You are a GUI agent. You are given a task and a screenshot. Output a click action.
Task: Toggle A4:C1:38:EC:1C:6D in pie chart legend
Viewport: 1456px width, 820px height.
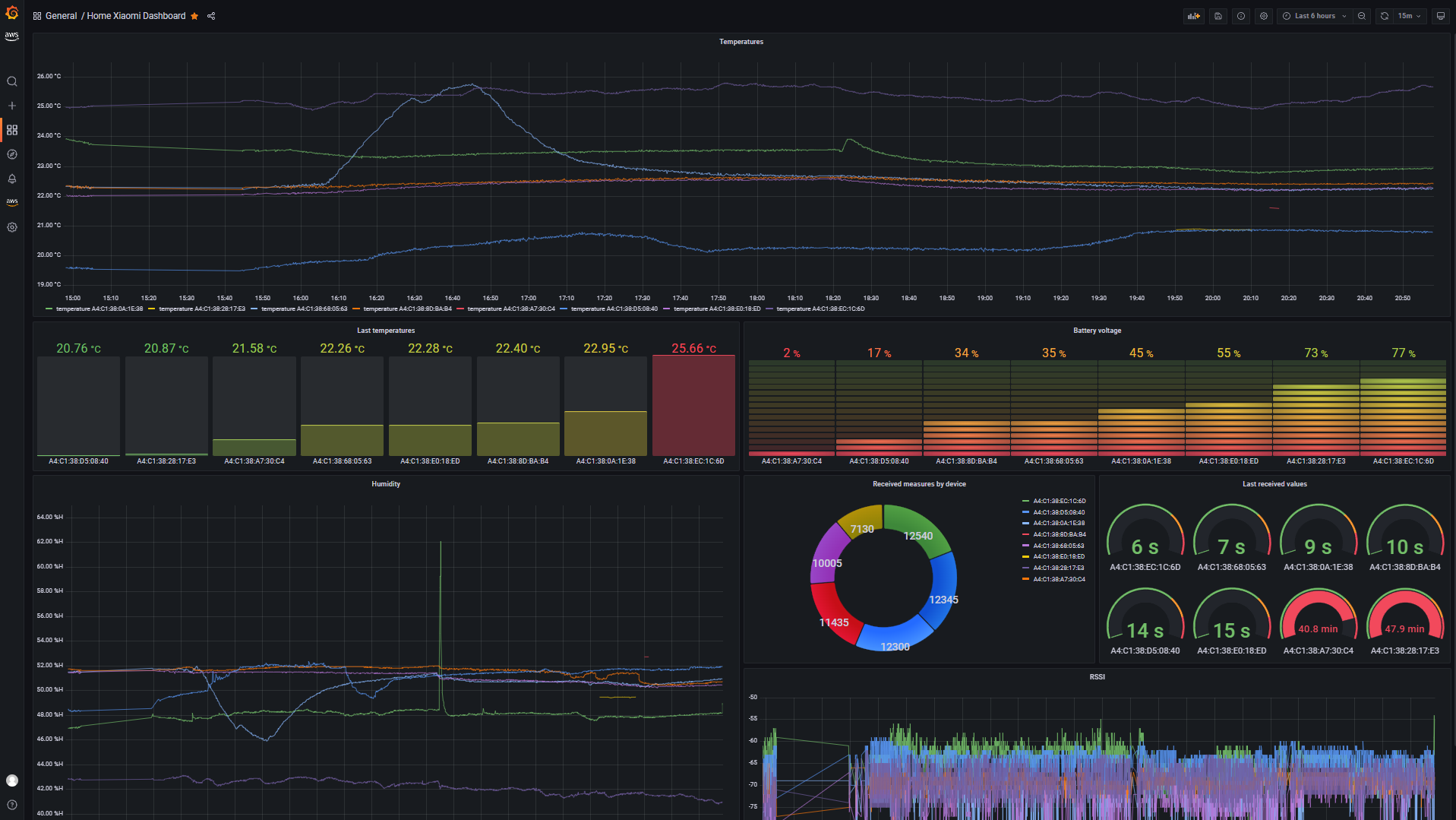[1059, 502]
